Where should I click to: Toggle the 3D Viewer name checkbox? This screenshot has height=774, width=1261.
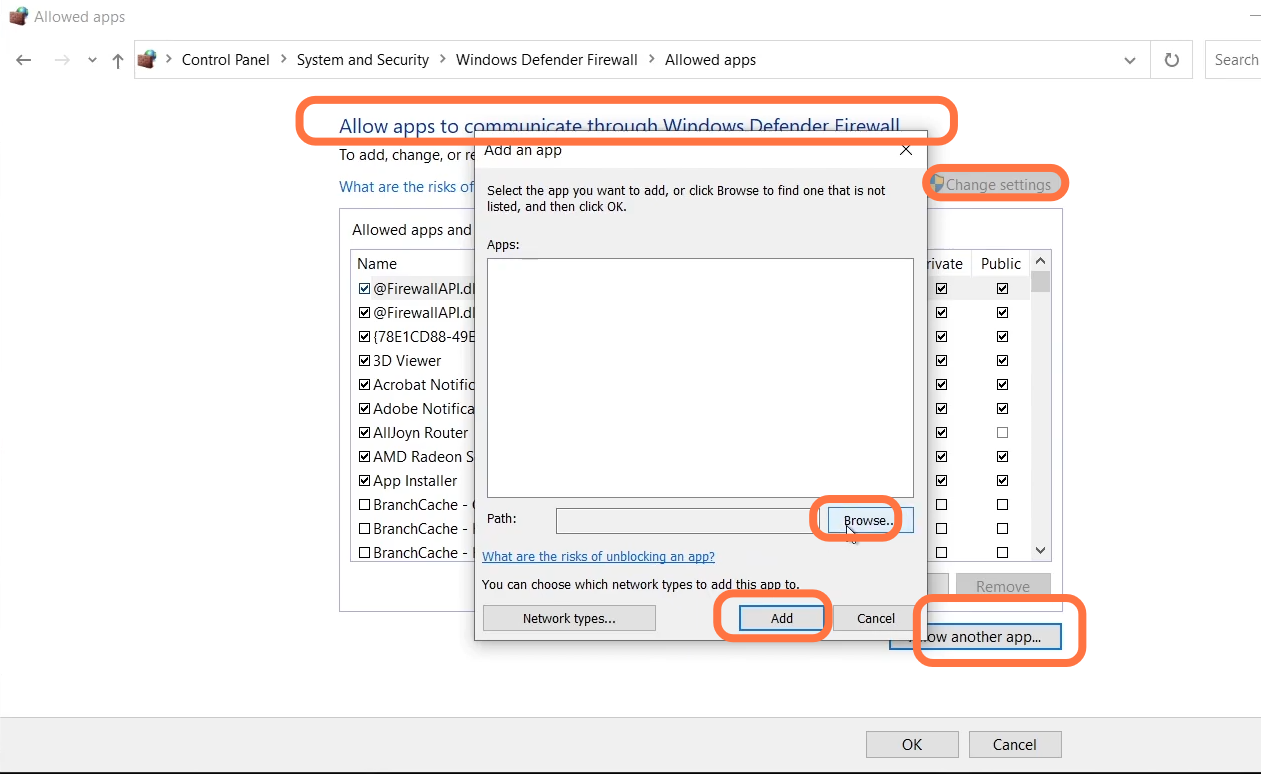pyautogui.click(x=365, y=361)
